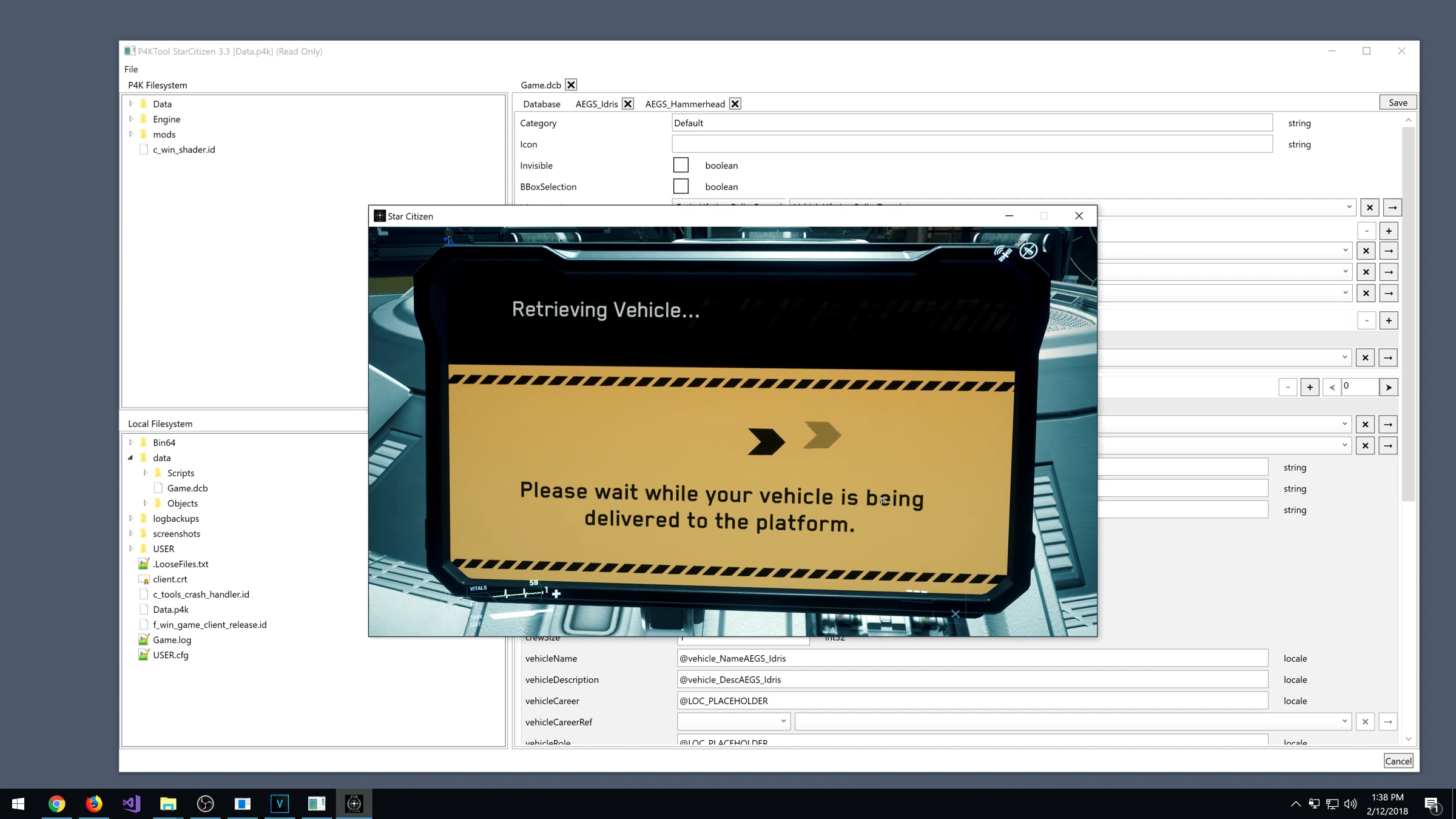Open File Explorer from the taskbar

coord(168,804)
